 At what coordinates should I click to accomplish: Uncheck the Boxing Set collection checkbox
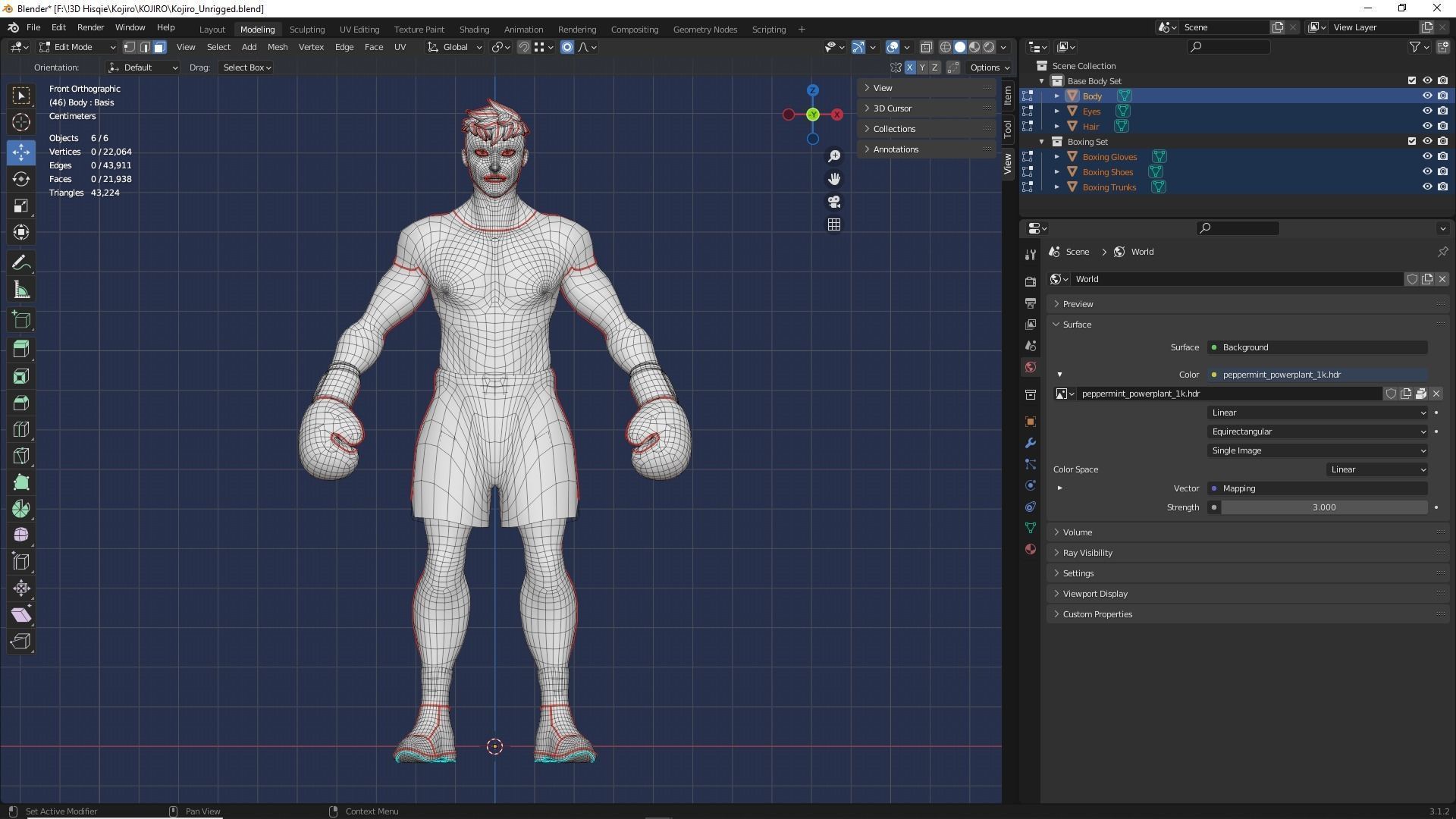point(1411,141)
